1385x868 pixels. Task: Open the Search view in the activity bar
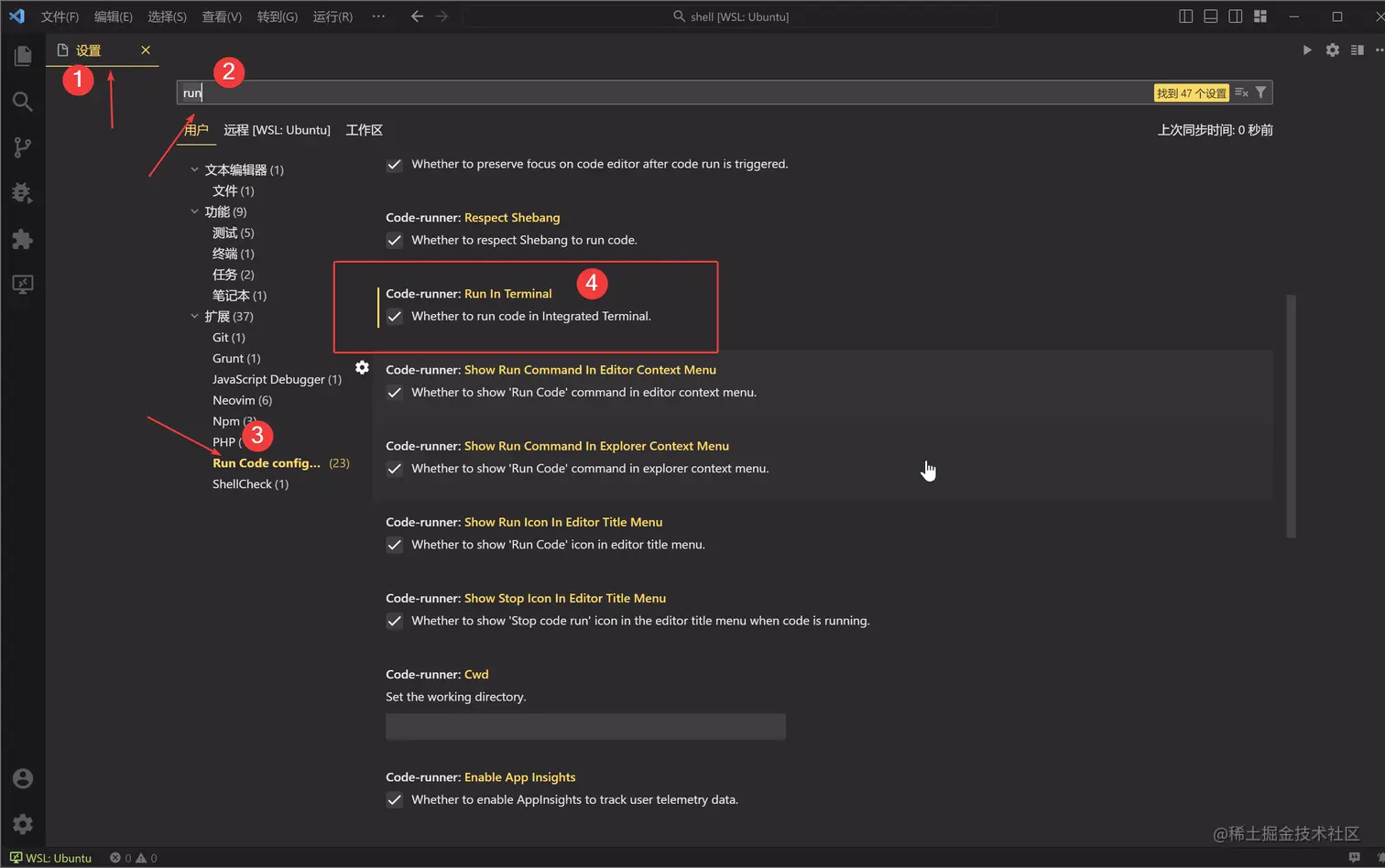pyautogui.click(x=23, y=102)
